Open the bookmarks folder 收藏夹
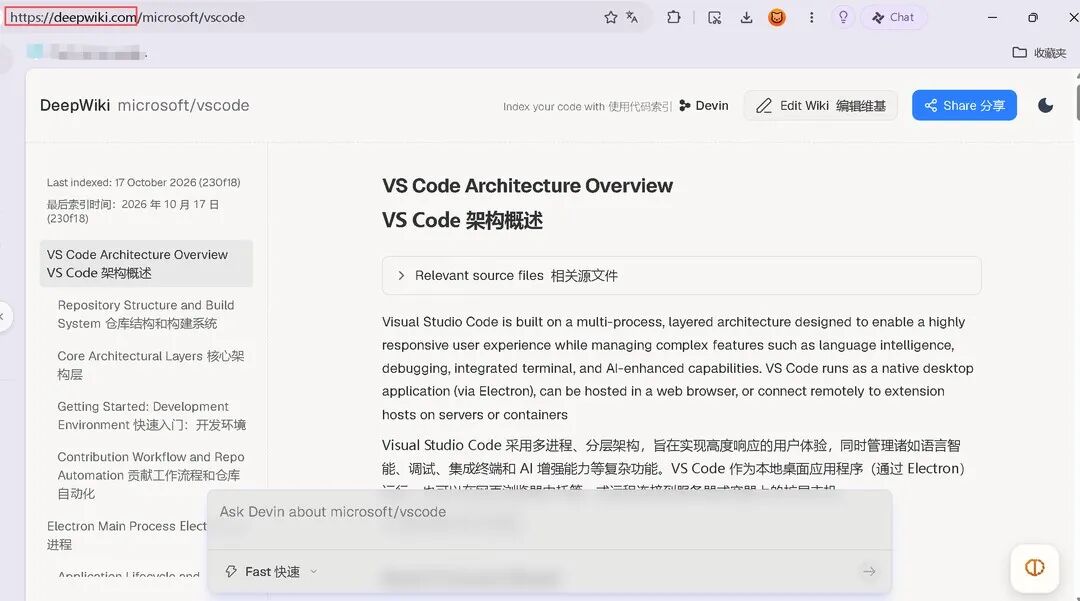Viewport: 1080px width, 601px height. coord(1039,52)
